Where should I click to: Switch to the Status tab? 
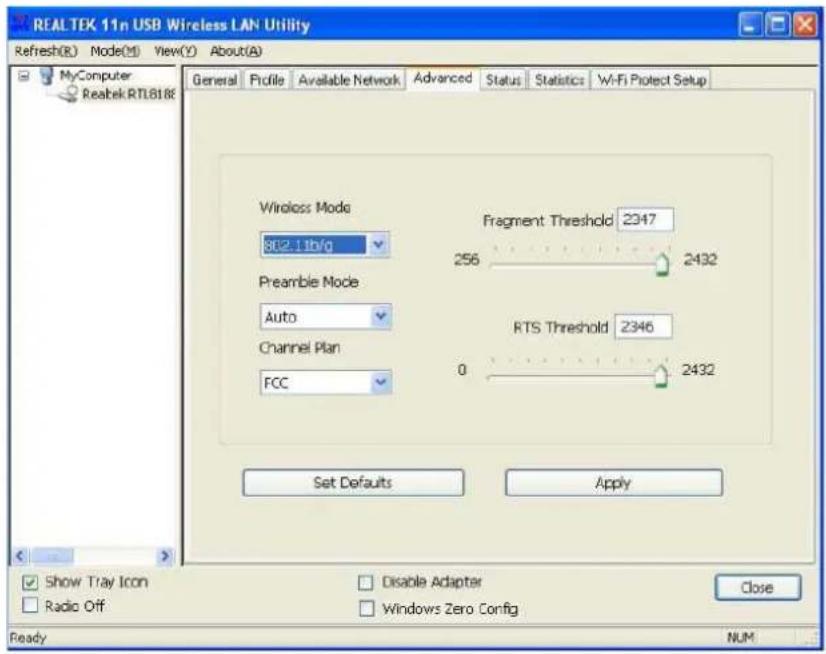(x=503, y=80)
